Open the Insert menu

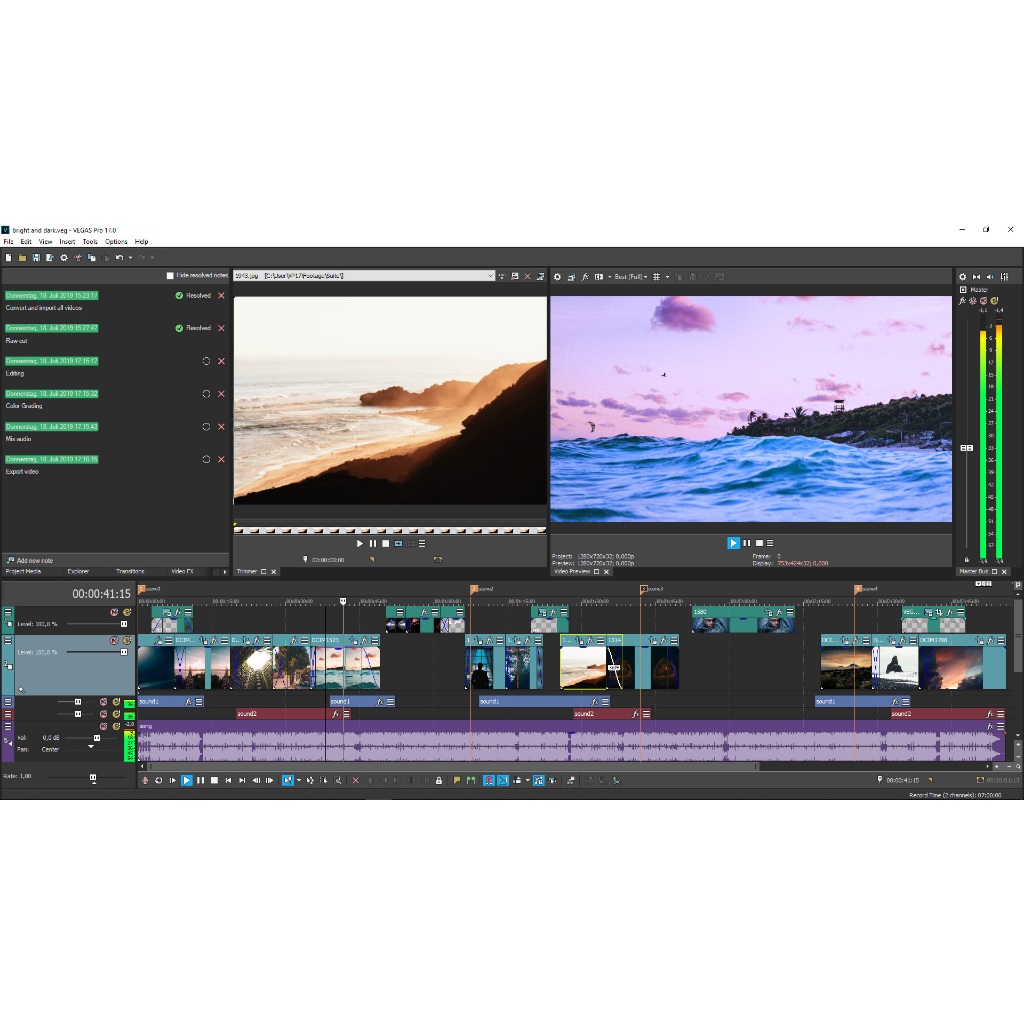67,242
